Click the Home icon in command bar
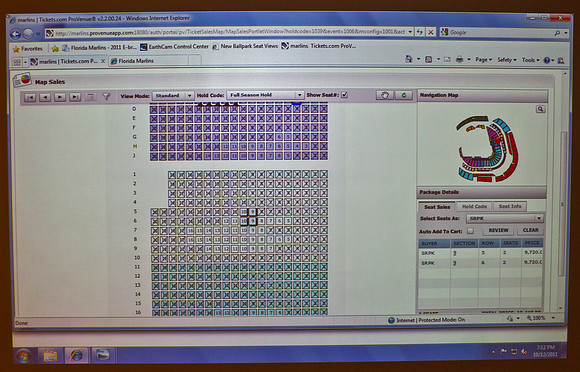Viewport: 580px width, 372px height. pos(409,59)
